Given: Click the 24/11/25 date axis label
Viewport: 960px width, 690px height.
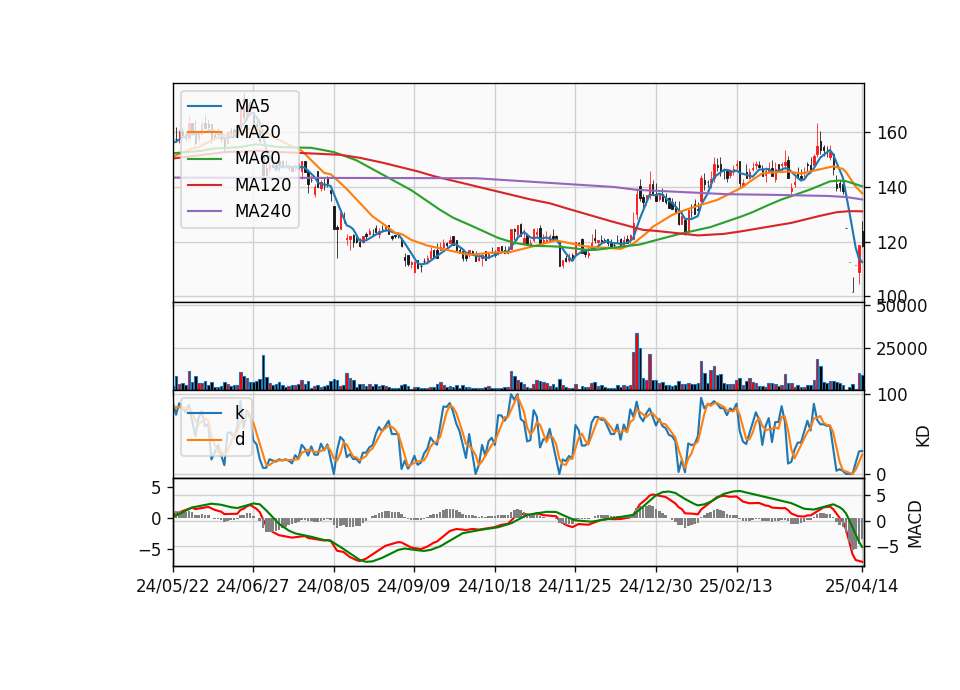Looking at the screenshot, I should pos(575,587).
